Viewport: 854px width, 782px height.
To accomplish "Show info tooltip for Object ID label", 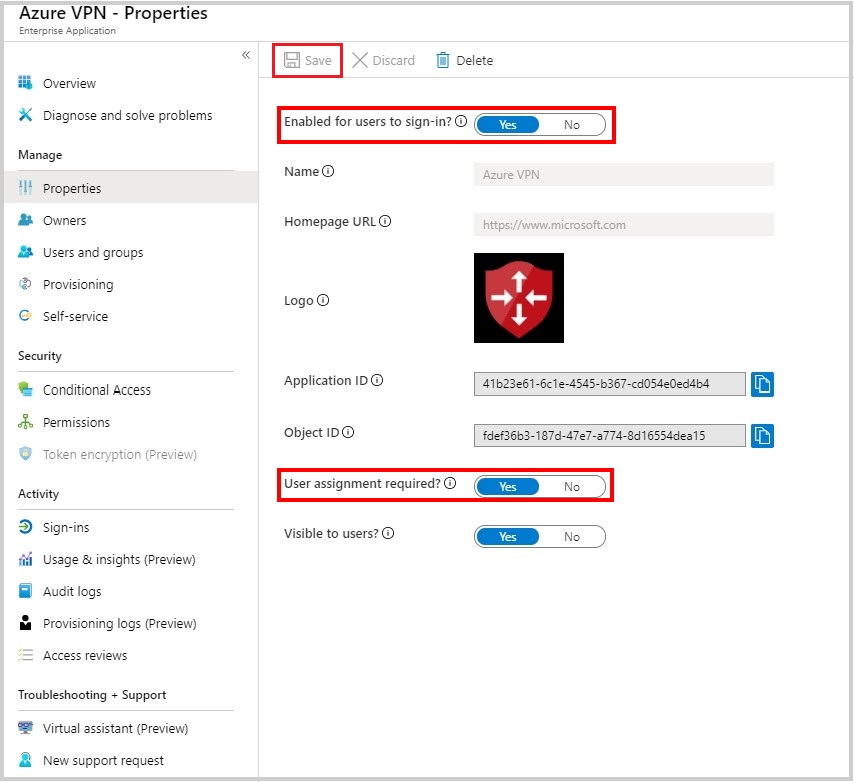I will [x=348, y=432].
